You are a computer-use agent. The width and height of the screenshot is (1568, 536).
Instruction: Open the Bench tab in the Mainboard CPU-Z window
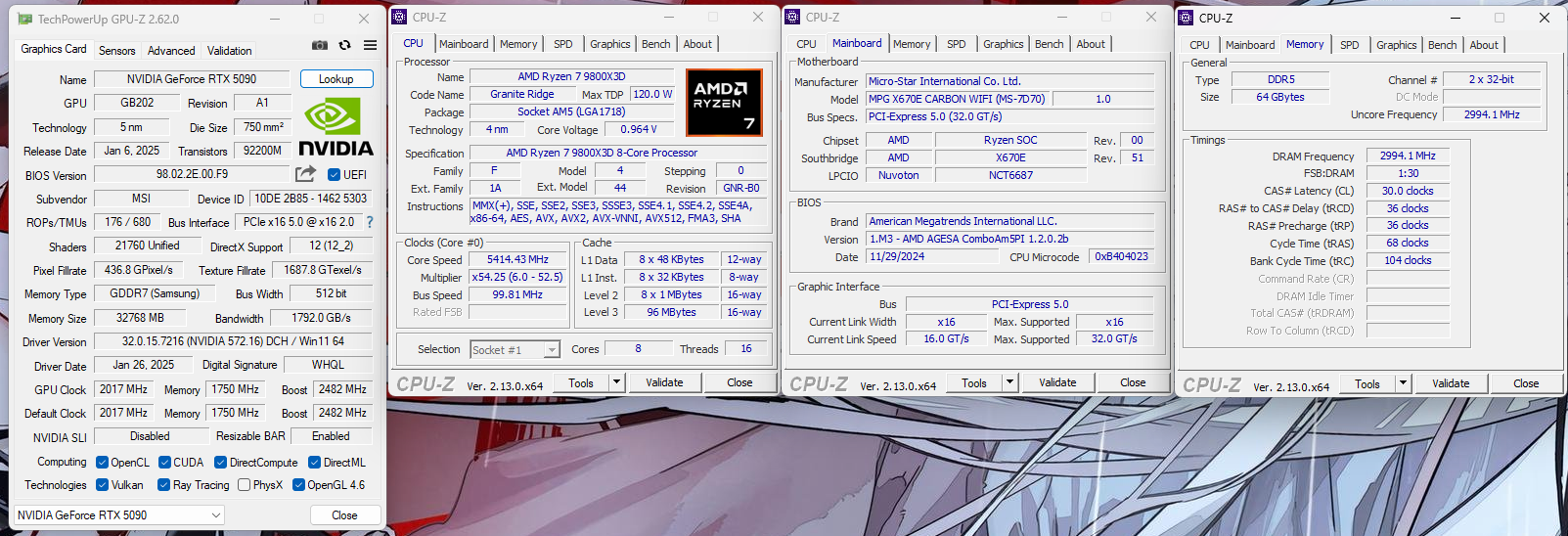point(1049,44)
